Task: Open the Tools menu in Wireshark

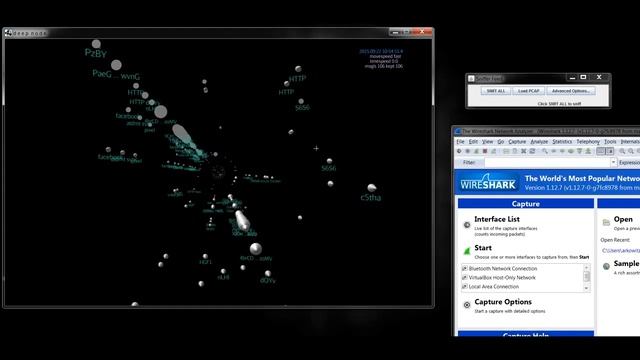Action: click(x=610, y=142)
